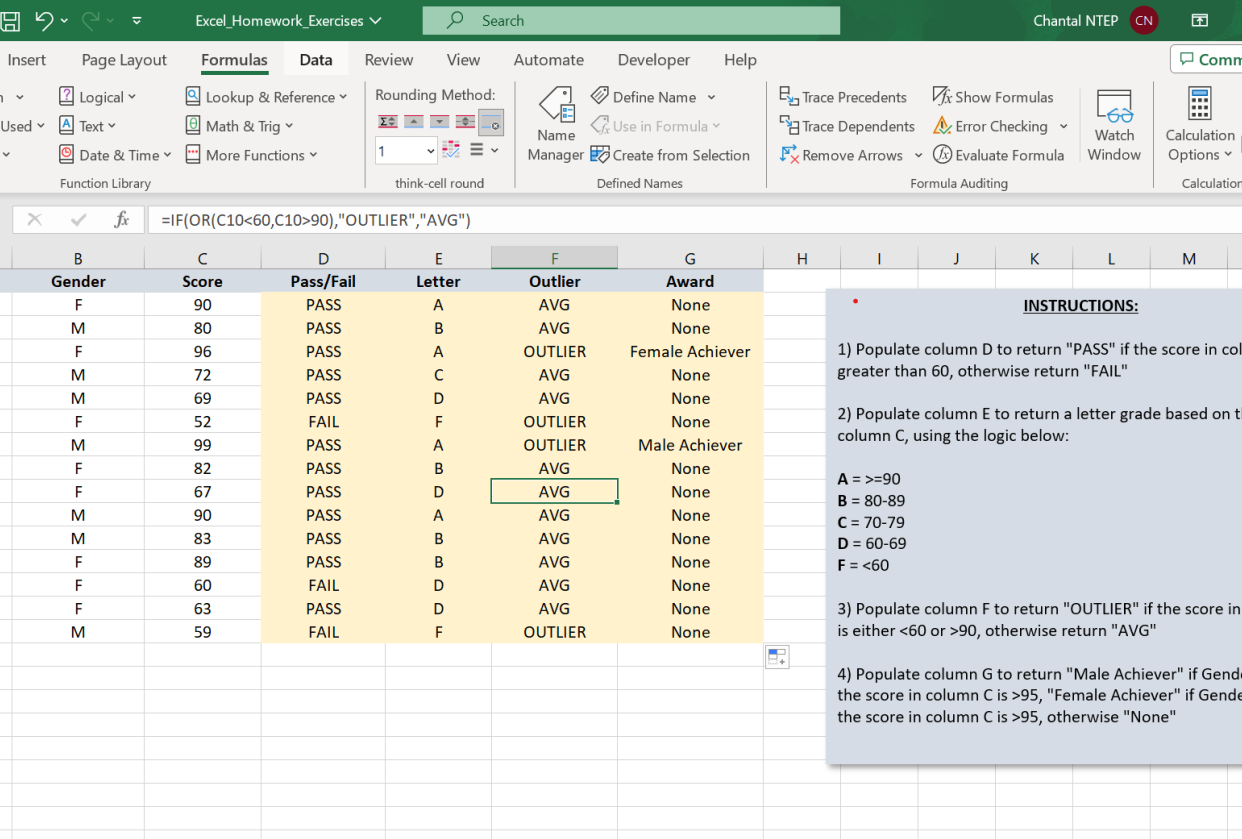Open the Undo history dropdown arrow
Viewport: 1242px width, 839px height.
tap(65, 20)
